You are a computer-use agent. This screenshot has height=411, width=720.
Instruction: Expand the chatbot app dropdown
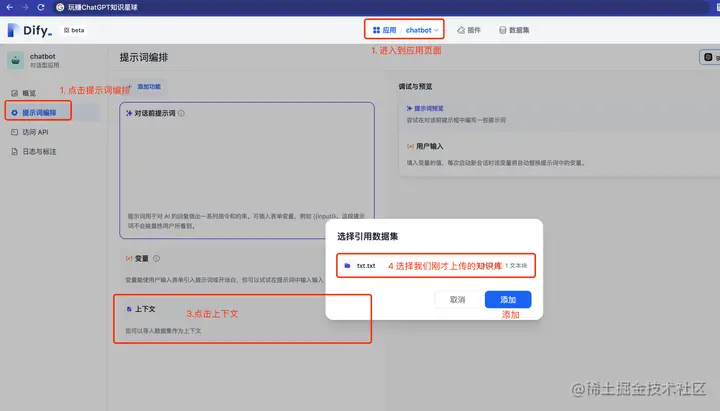(422, 30)
